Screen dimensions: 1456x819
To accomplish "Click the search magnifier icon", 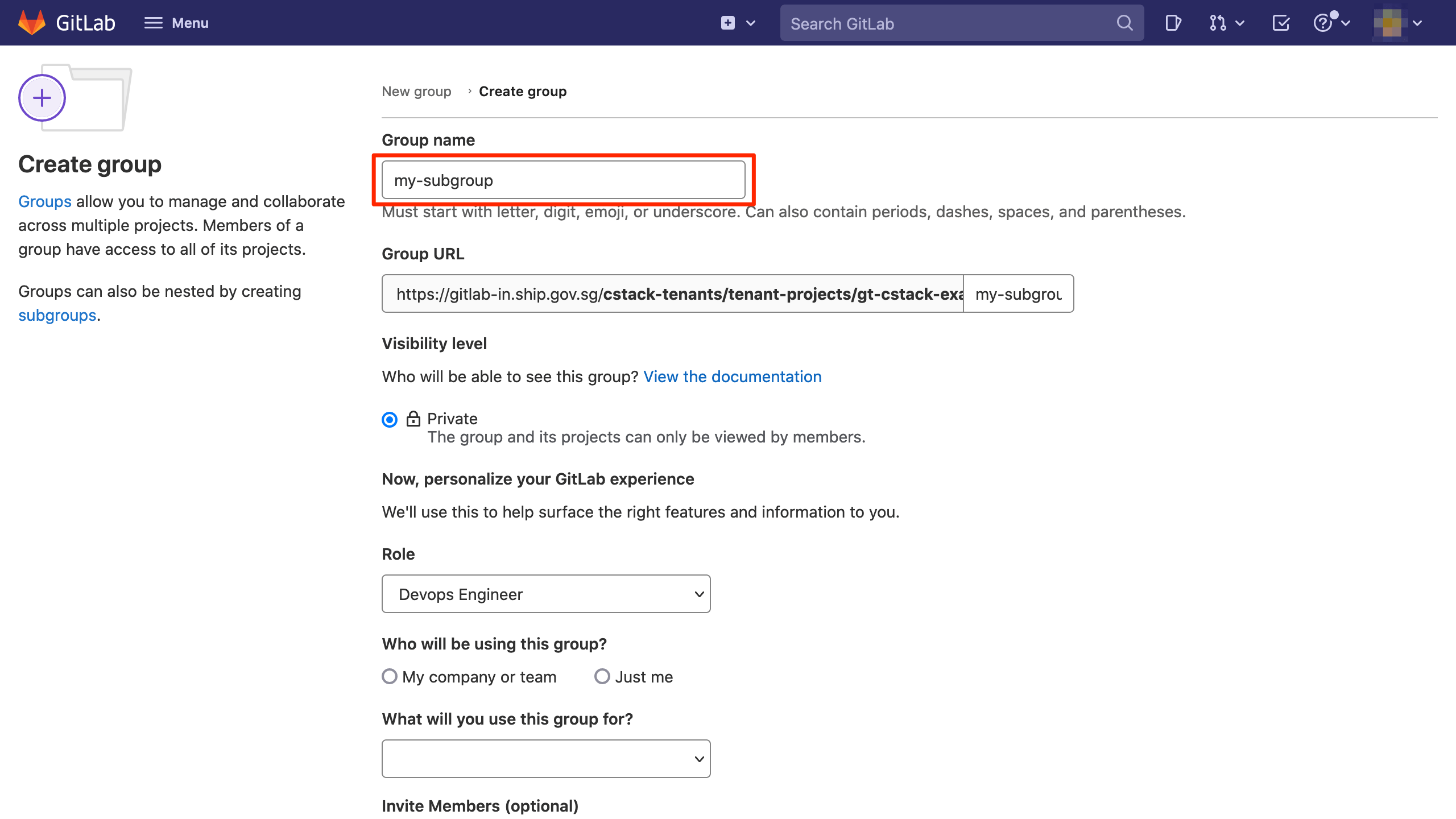I will (1123, 23).
